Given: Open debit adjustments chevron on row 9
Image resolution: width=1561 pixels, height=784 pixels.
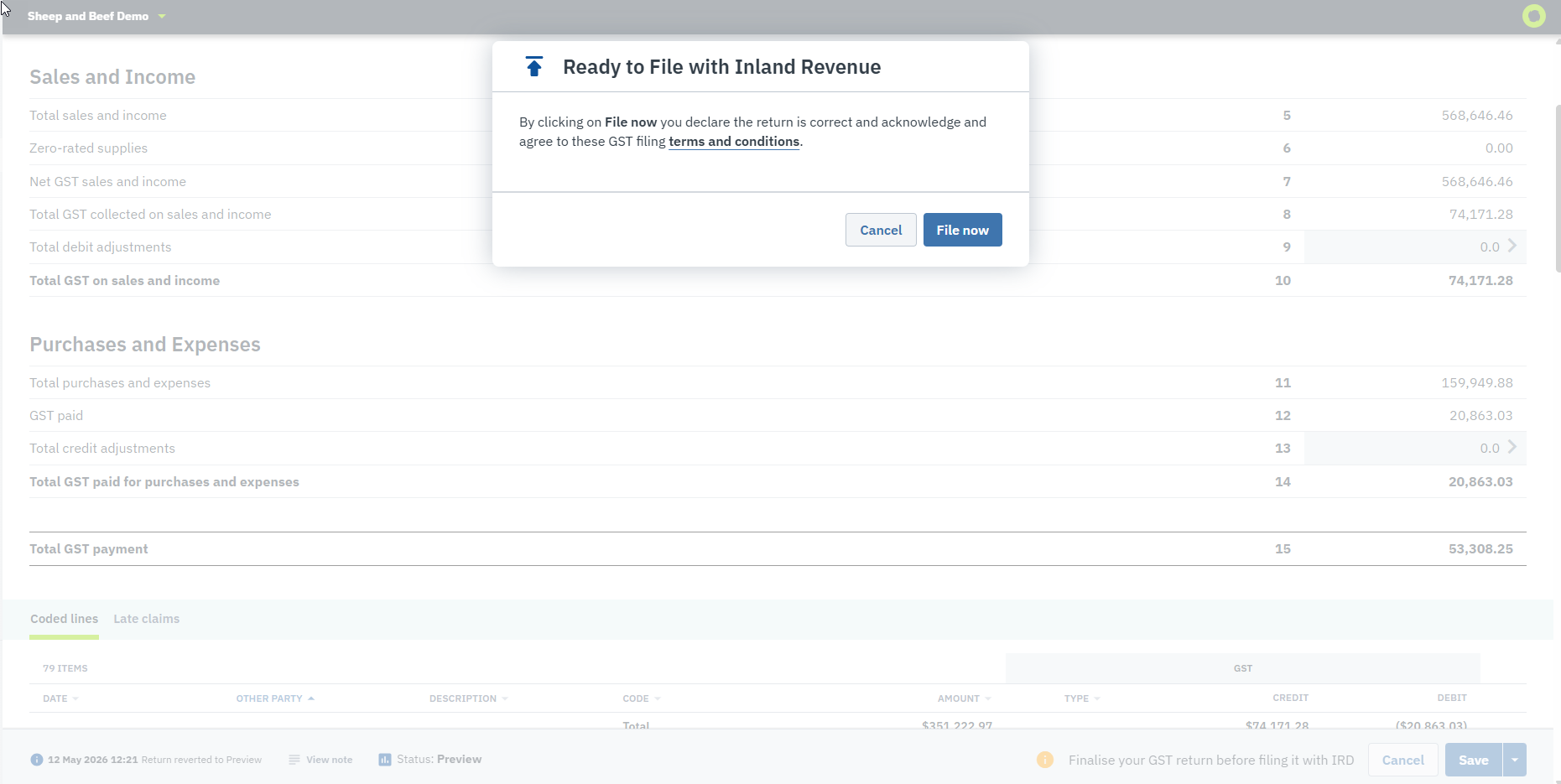Looking at the screenshot, I should pyautogui.click(x=1512, y=246).
